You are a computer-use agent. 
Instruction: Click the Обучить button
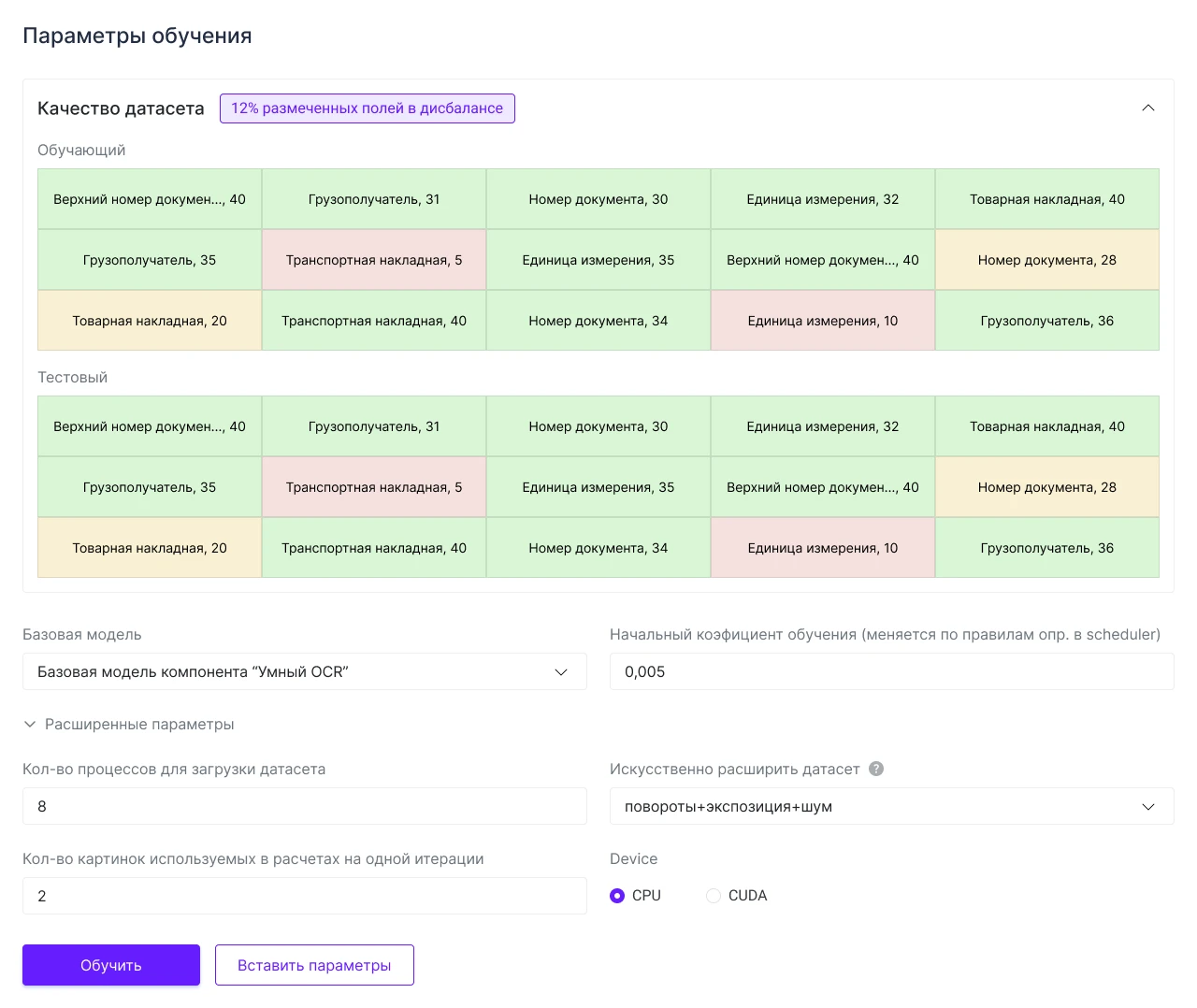pos(111,965)
